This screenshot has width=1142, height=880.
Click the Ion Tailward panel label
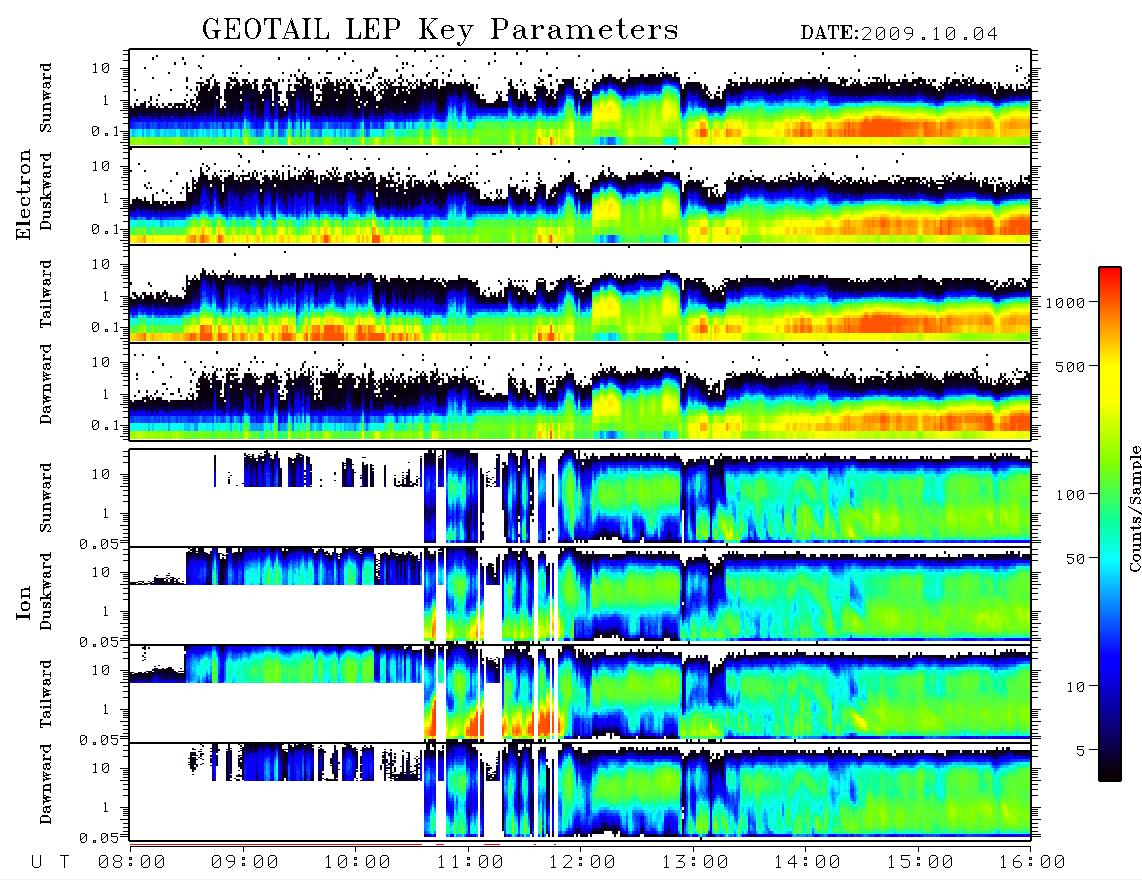46,694
